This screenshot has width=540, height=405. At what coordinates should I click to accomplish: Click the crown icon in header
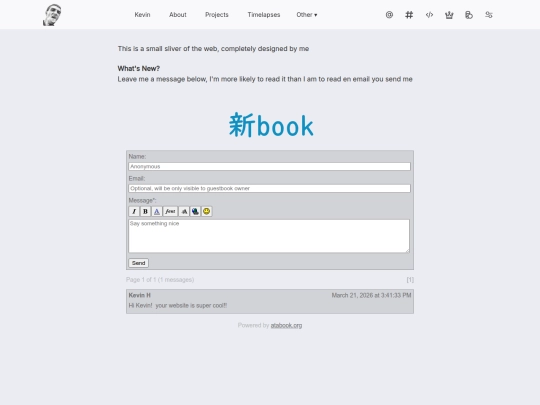449,15
